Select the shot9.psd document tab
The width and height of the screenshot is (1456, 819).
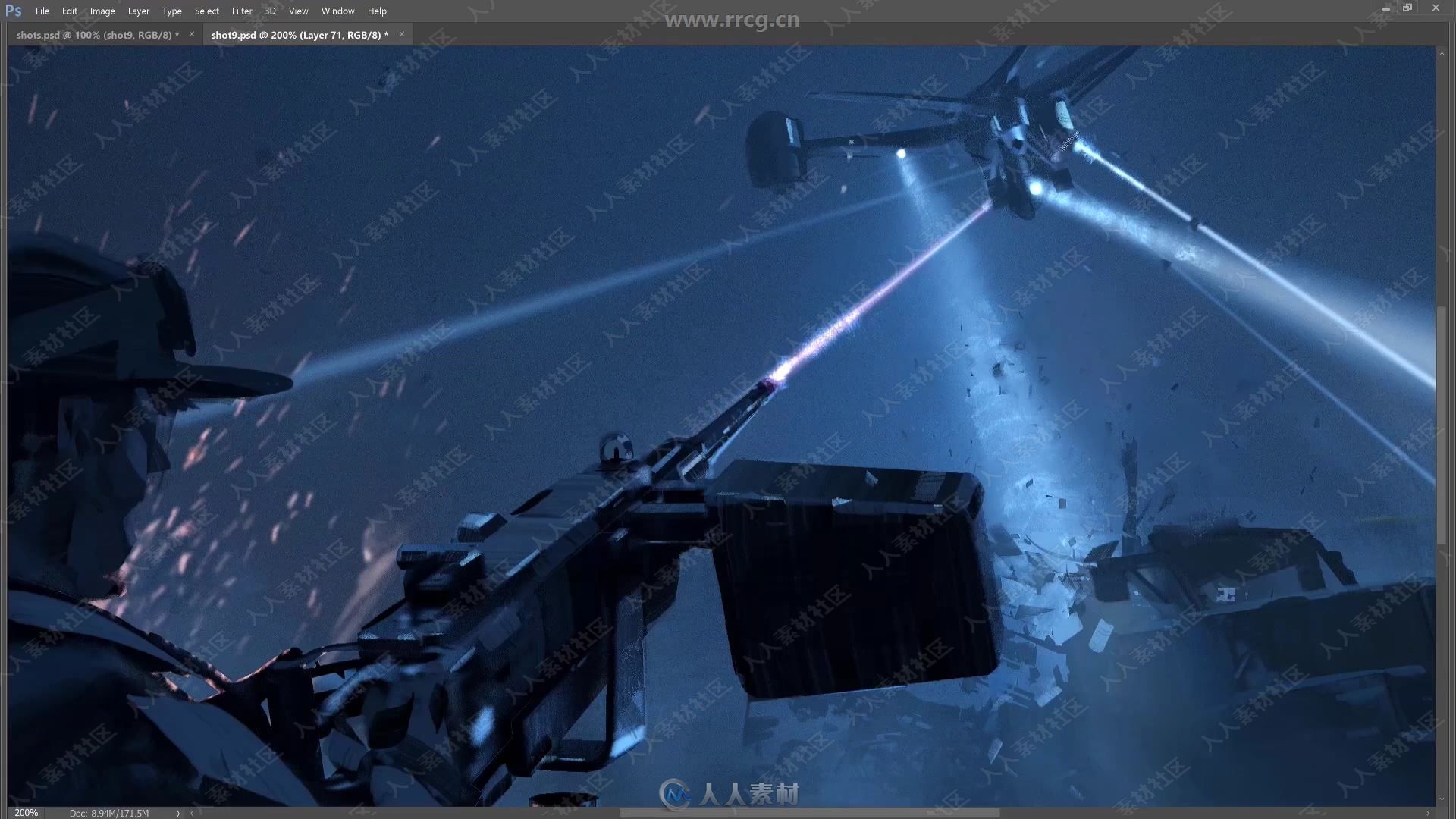click(x=300, y=35)
